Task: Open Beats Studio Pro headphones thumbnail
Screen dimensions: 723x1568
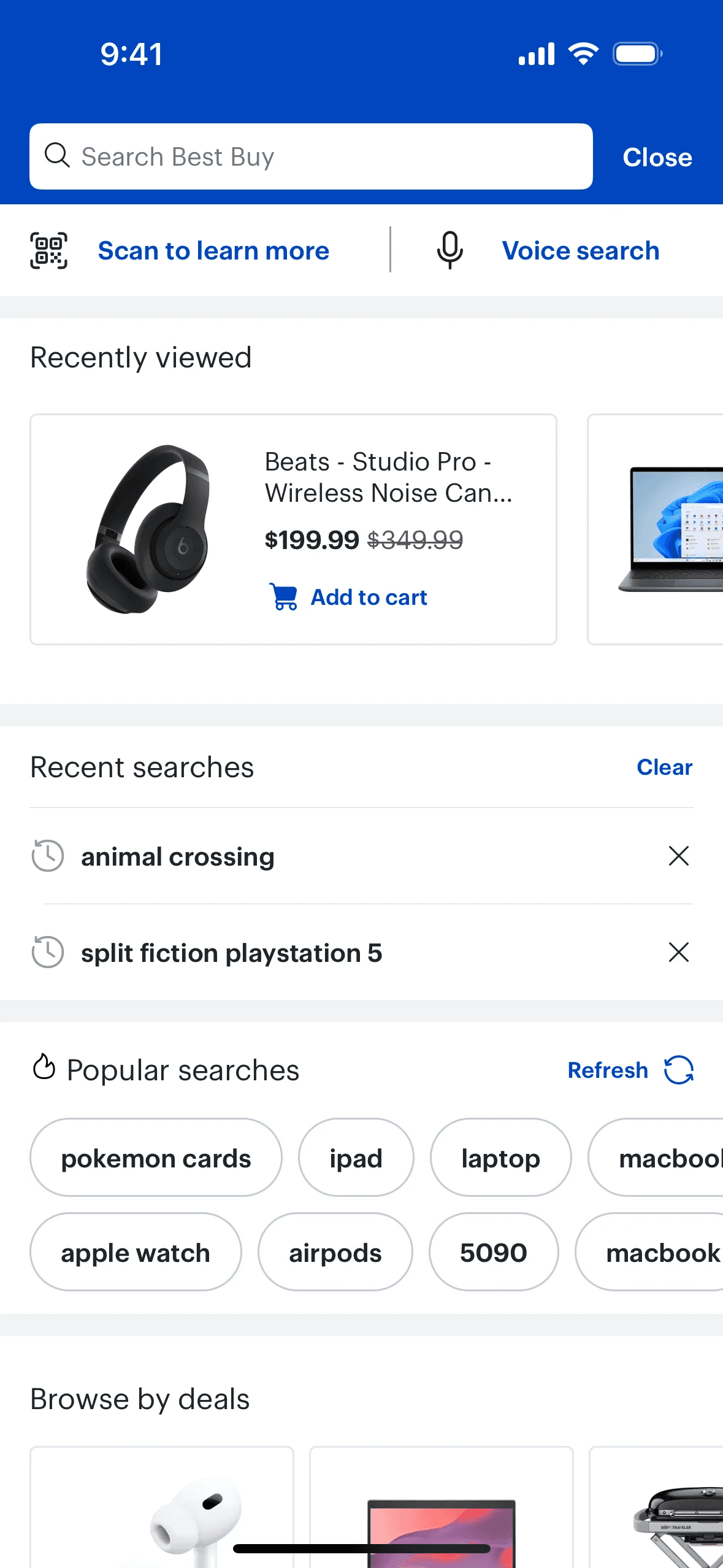Action: 148,529
